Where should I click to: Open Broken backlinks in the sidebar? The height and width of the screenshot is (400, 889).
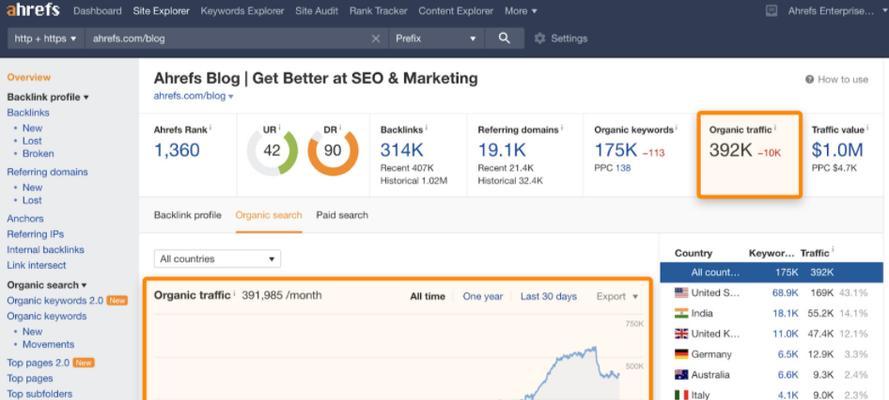(38, 154)
